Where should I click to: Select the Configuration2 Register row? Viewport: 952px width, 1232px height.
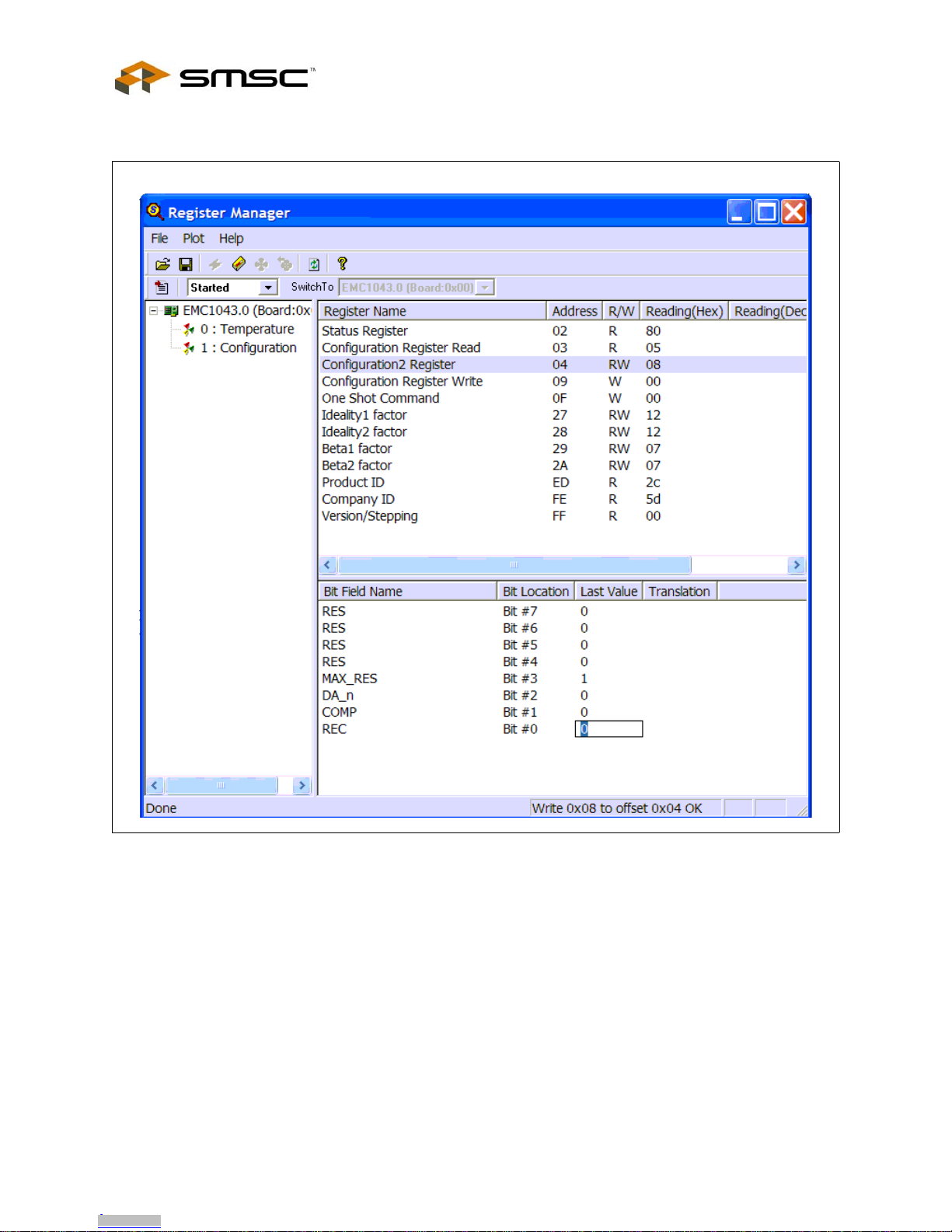(563, 365)
